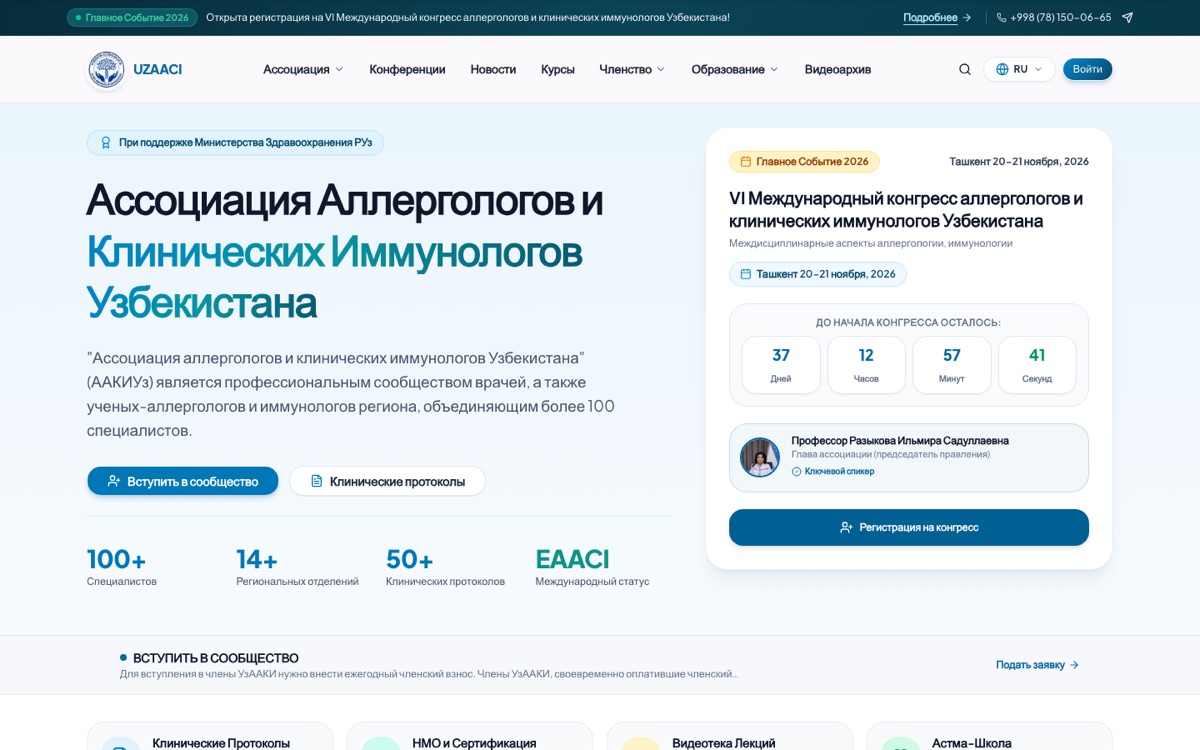Image resolution: width=1200 pixels, height=750 pixels.
Task: Open Telegram via the paper-plane icon
Action: point(1127,18)
